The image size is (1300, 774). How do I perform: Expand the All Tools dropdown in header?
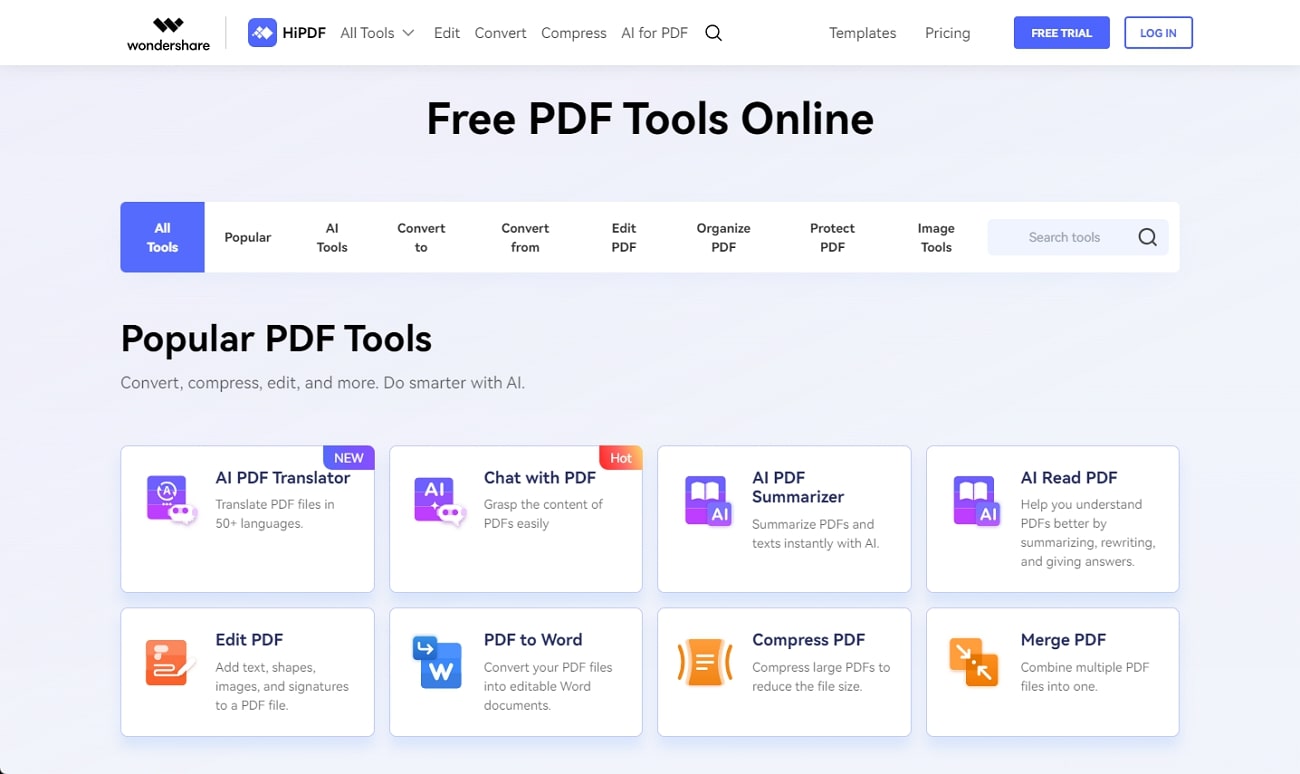pos(377,33)
